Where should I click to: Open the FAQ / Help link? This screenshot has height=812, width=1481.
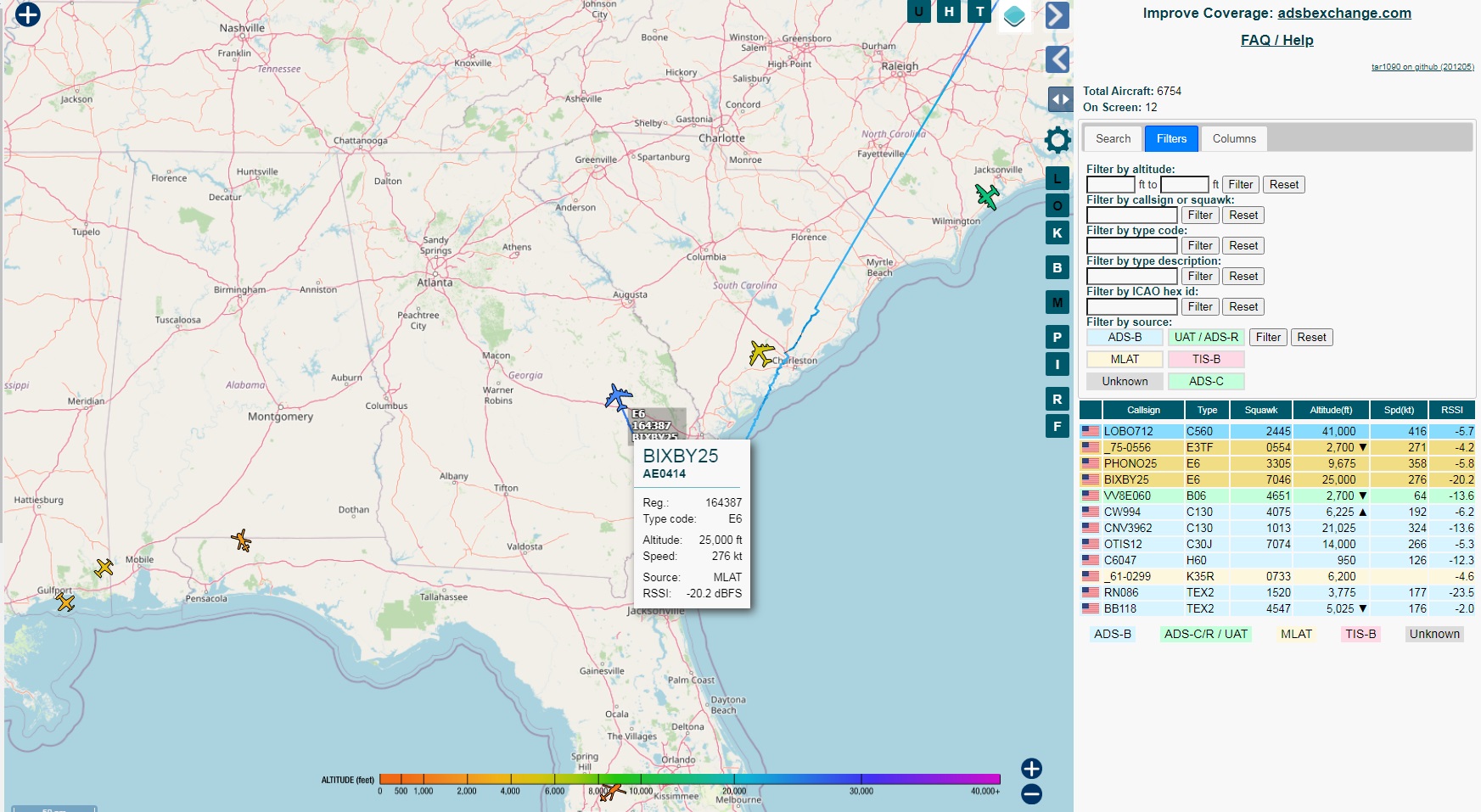(1276, 40)
